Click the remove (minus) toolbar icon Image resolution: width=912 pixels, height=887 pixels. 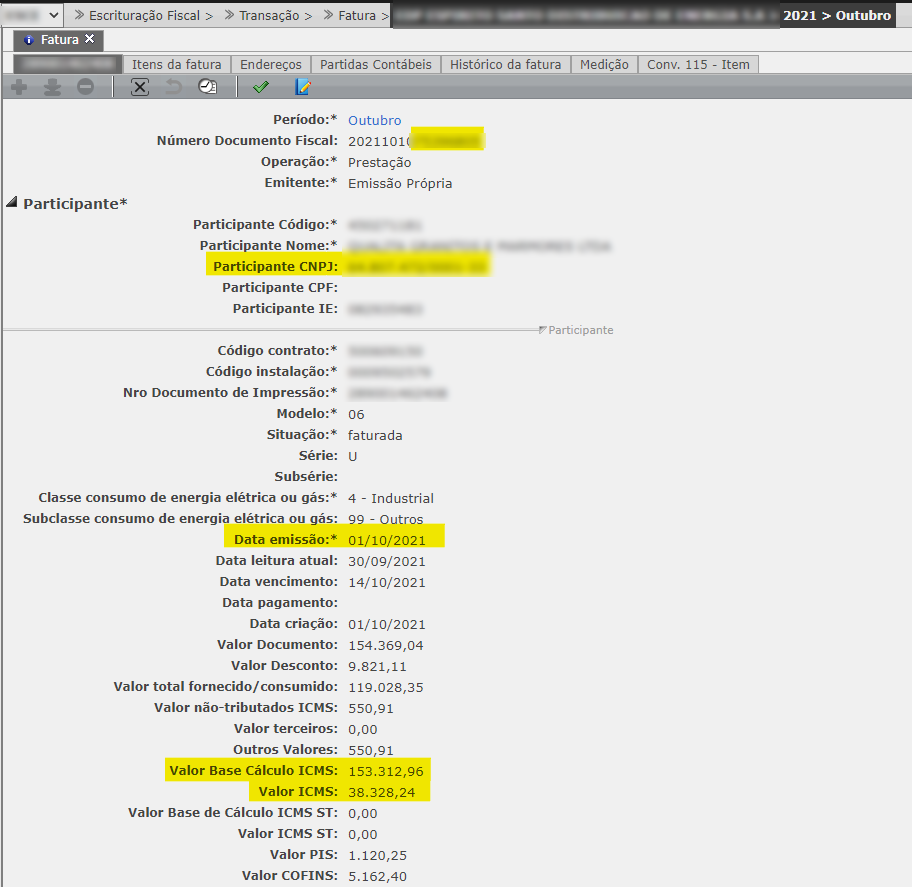pos(86,88)
